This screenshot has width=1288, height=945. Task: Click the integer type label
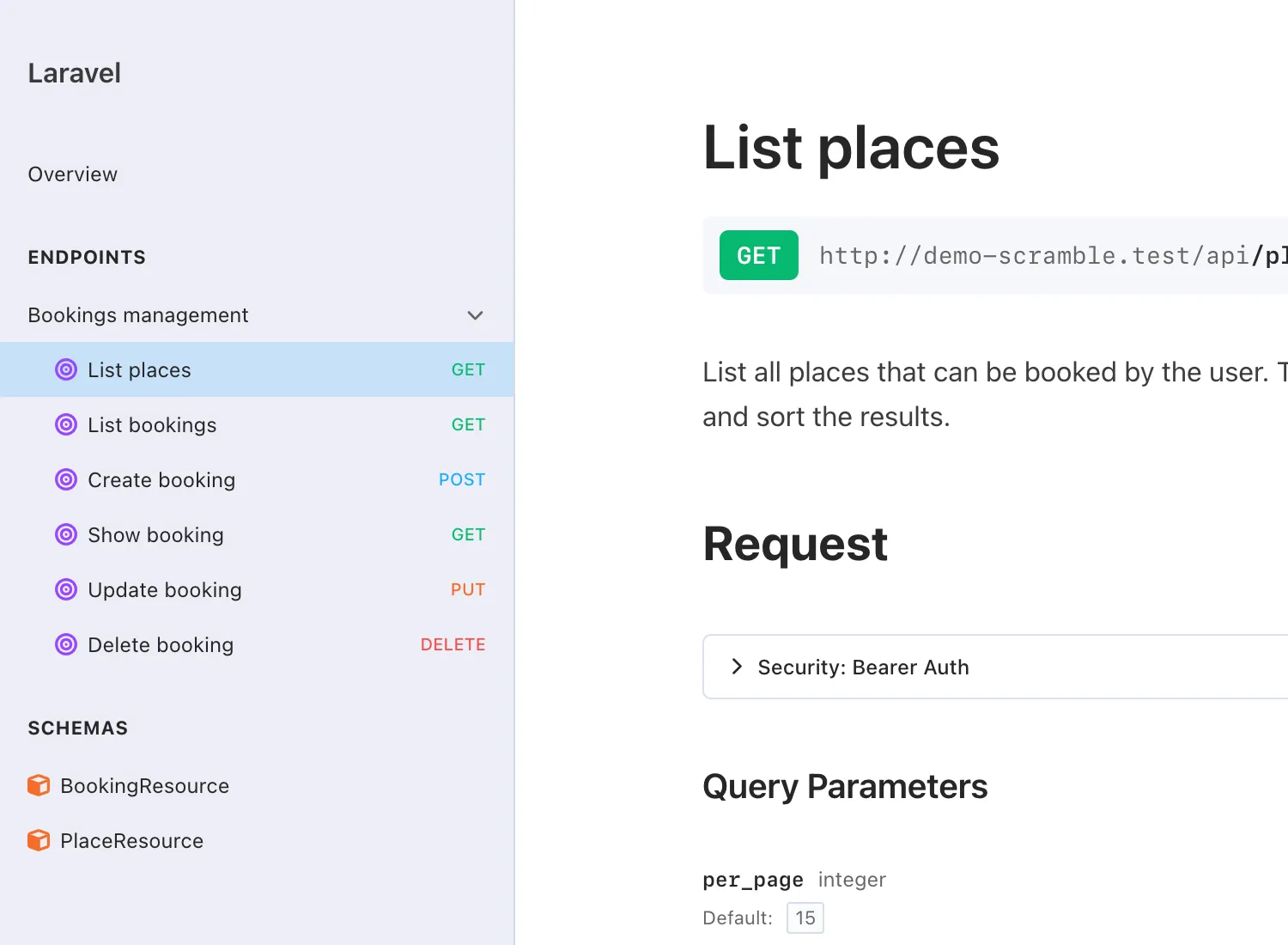[852, 880]
